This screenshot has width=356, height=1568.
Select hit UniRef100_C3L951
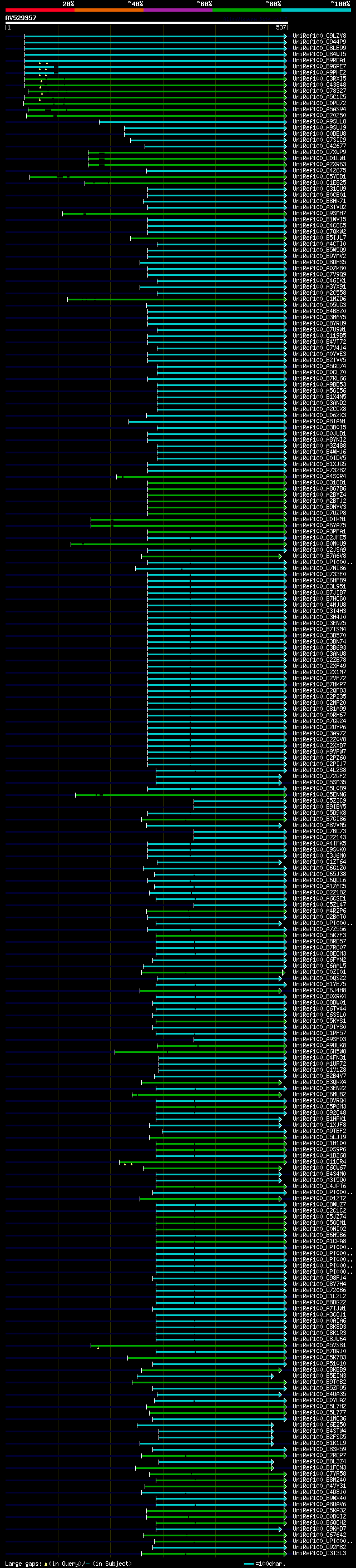pyautogui.click(x=319, y=587)
